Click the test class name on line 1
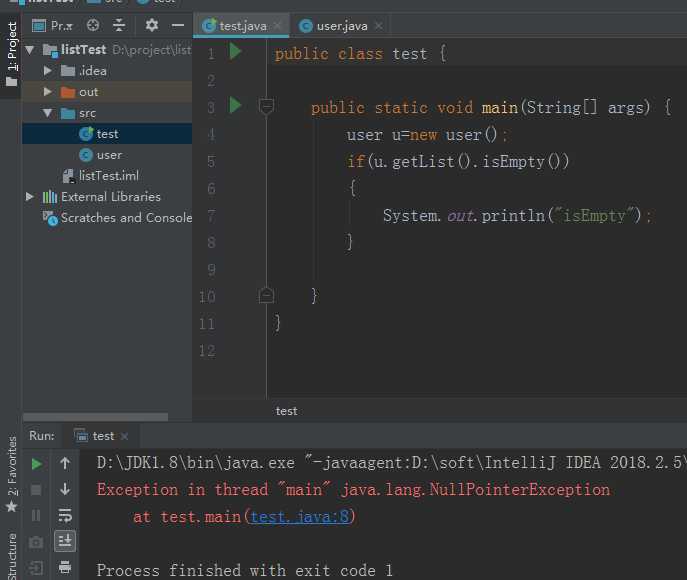Screen dimensions: 687x580 [x=409, y=54]
